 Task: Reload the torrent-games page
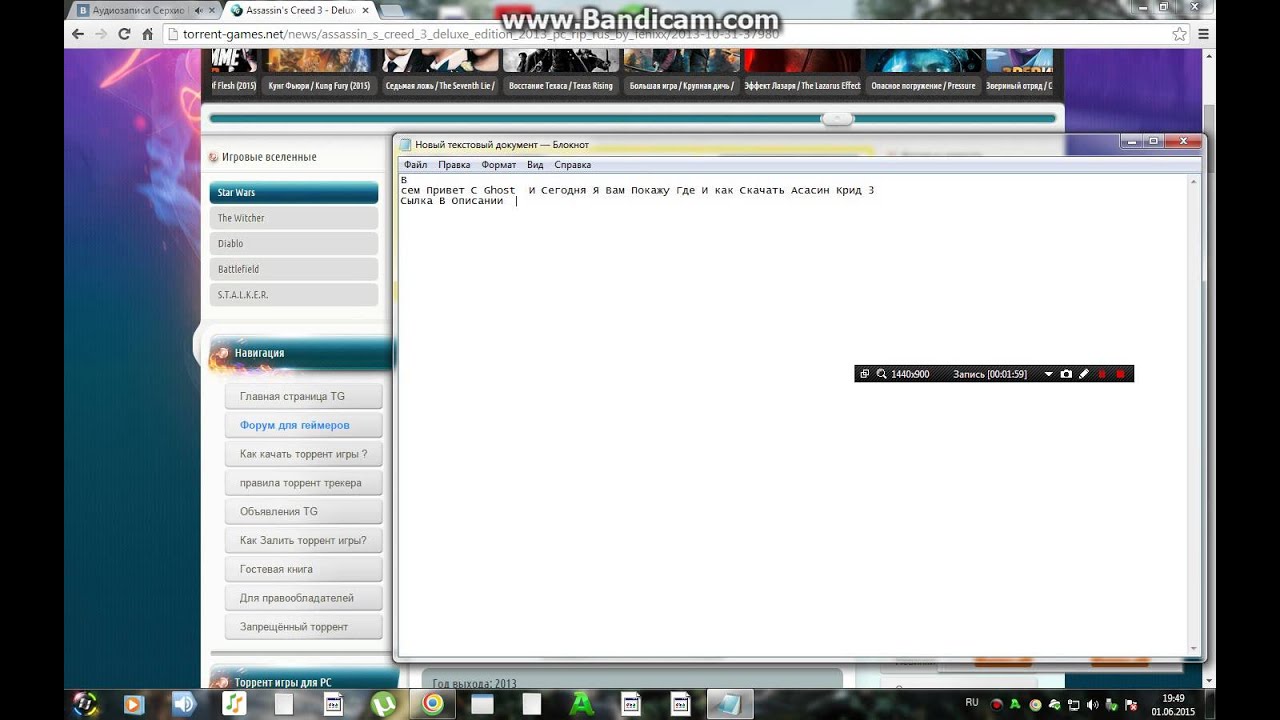click(x=124, y=33)
